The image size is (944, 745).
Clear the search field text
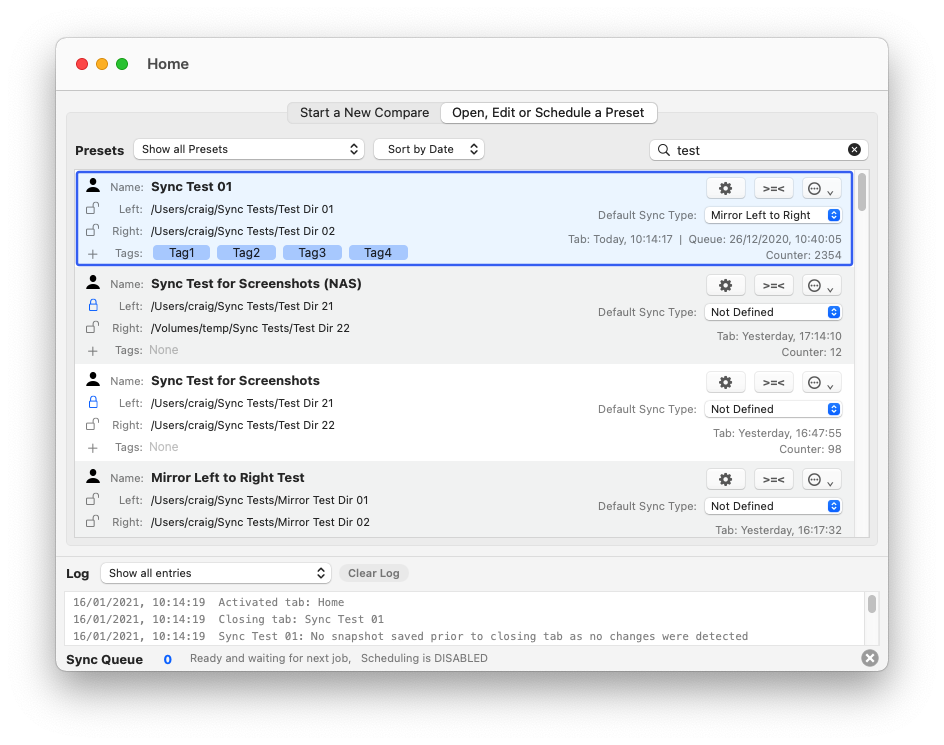pos(854,150)
